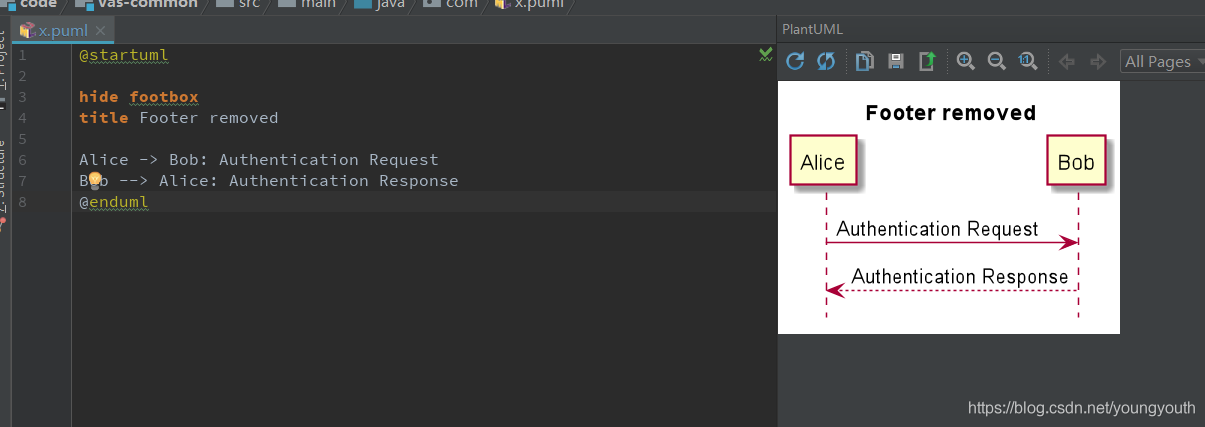Refresh the PlantUML diagram
Image resolution: width=1205 pixels, height=427 pixels.
[x=795, y=62]
